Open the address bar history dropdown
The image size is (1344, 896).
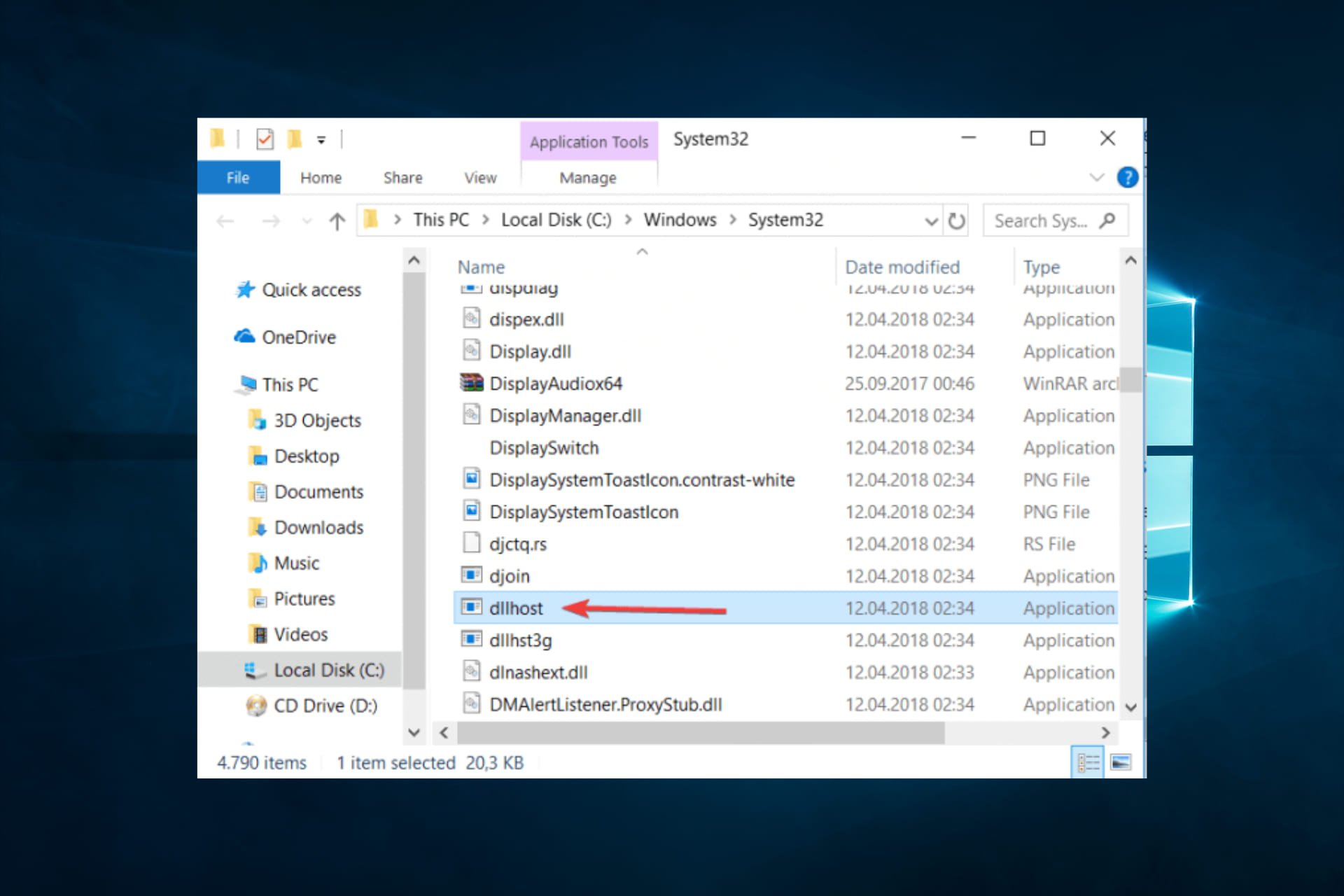(x=931, y=221)
